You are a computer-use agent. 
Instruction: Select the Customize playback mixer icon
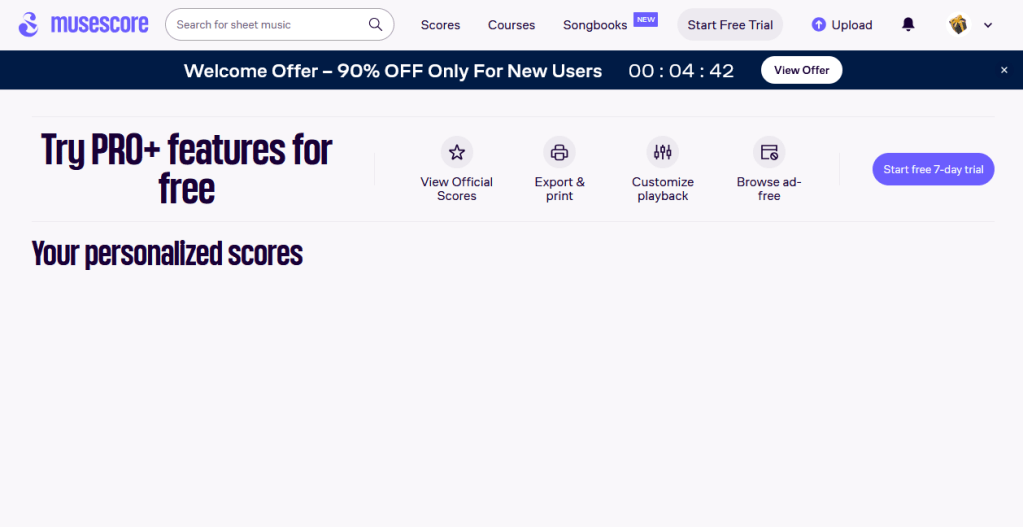pos(662,153)
